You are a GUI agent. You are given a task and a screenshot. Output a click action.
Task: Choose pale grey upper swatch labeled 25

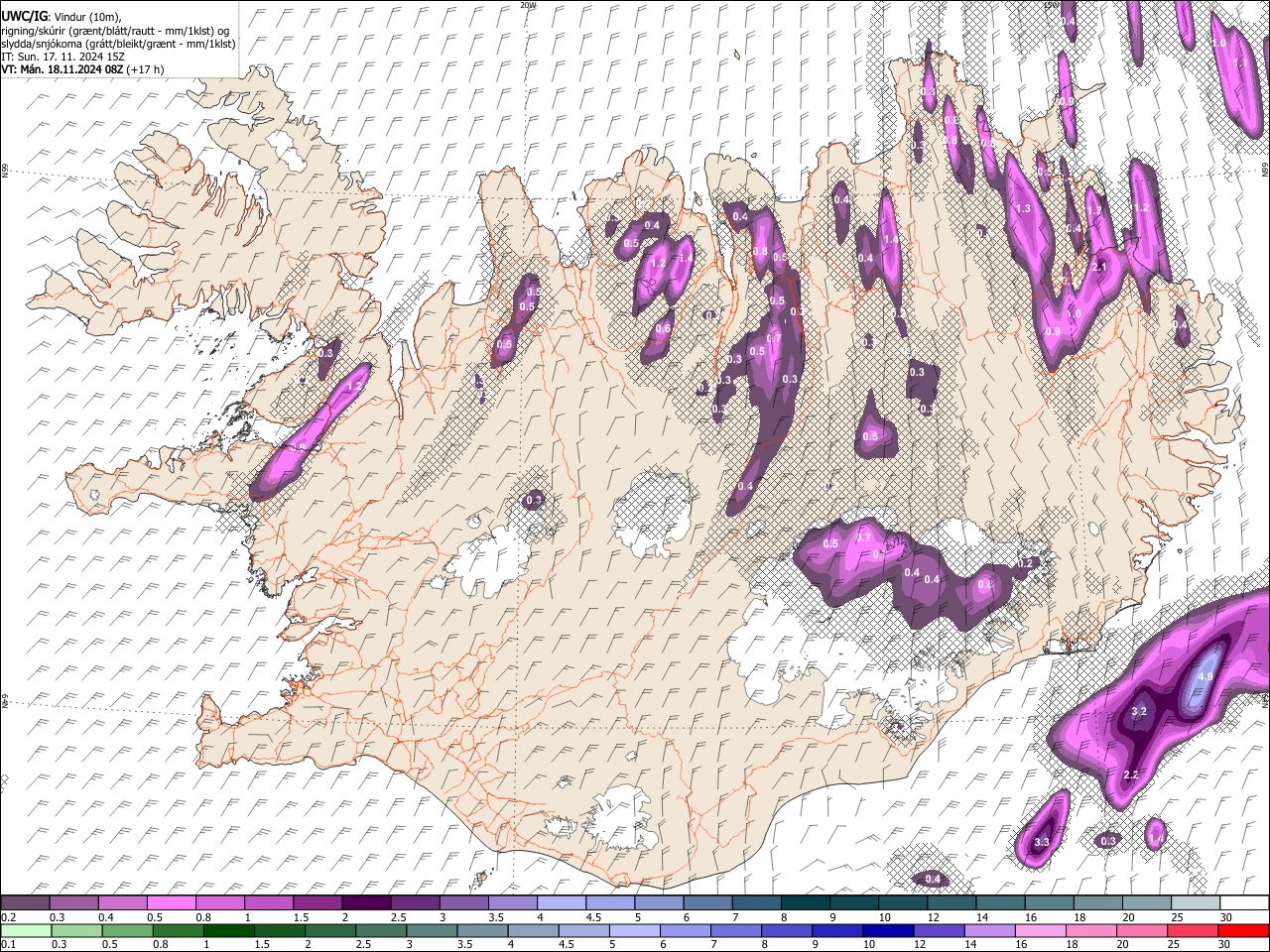point(1196,902)
